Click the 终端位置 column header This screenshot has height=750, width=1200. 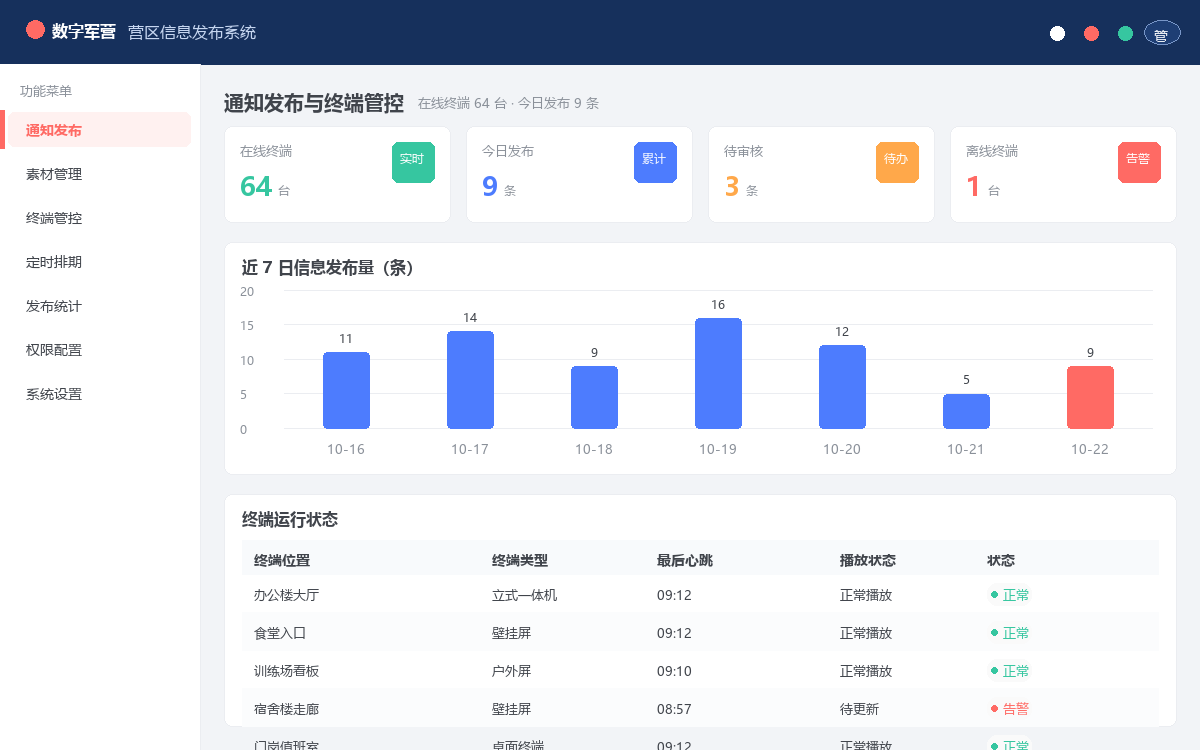282,560
